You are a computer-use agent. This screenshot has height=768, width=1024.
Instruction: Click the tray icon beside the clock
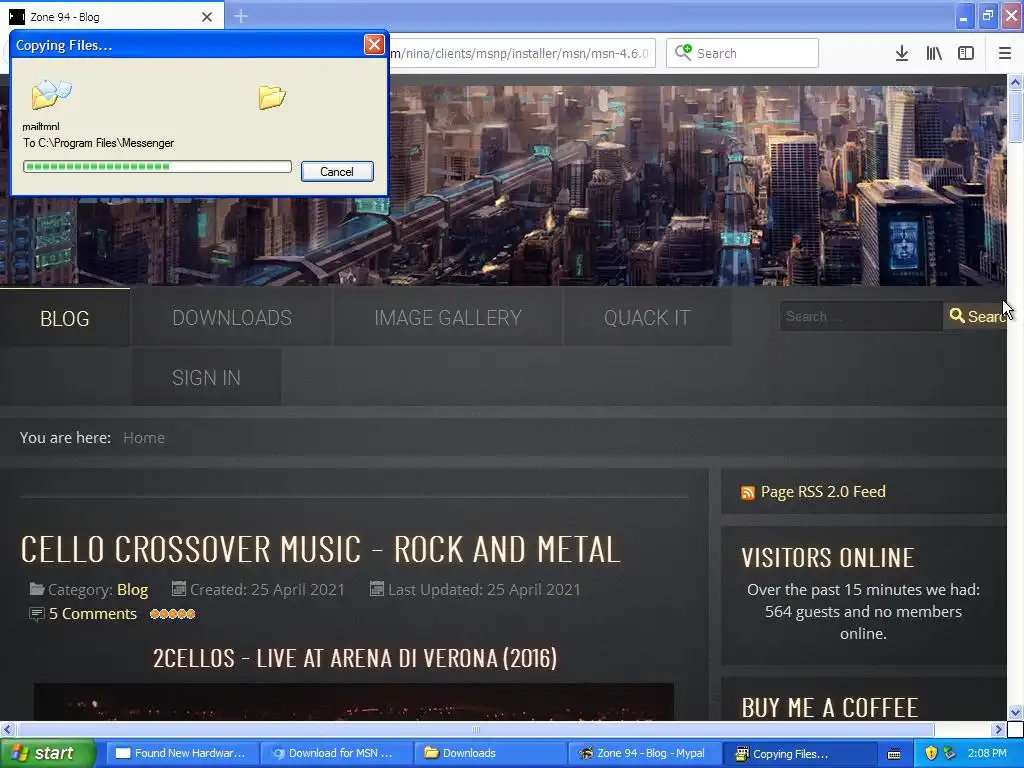[x=950, y=753]
